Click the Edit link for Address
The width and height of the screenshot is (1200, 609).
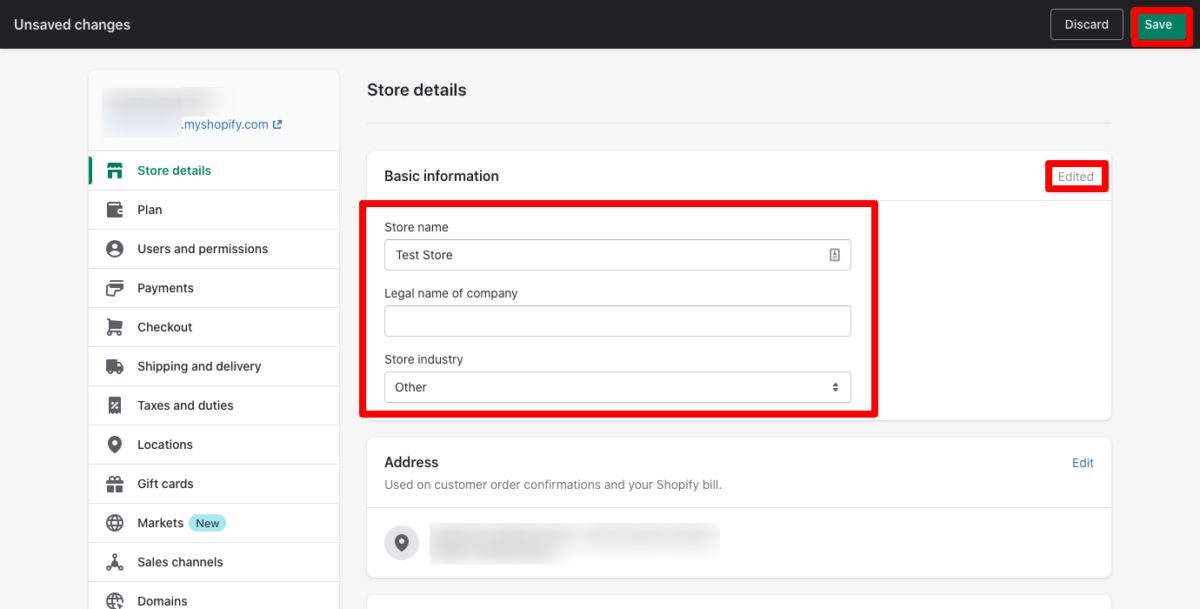click(x=1083, y=463)
